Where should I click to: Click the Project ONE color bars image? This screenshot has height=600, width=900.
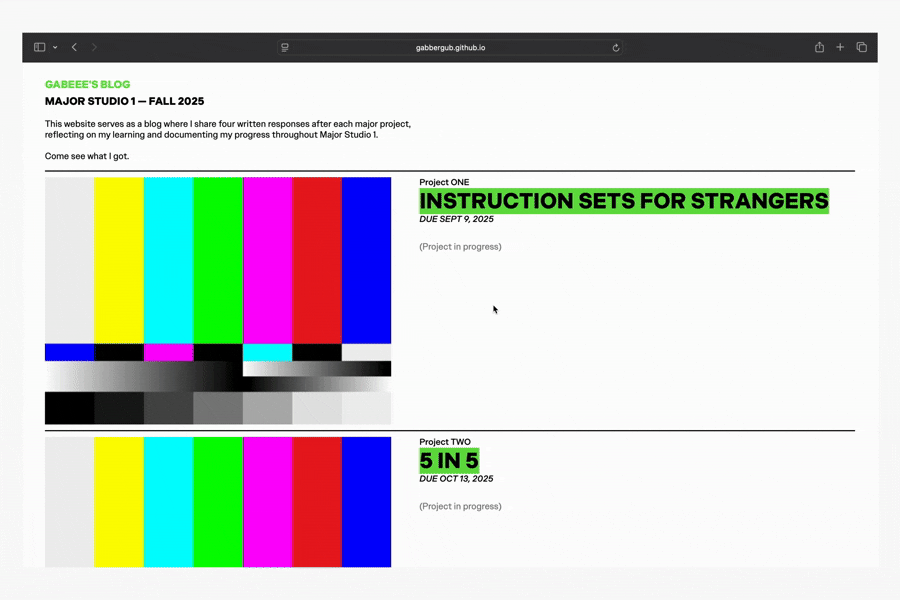pos(218,300)
